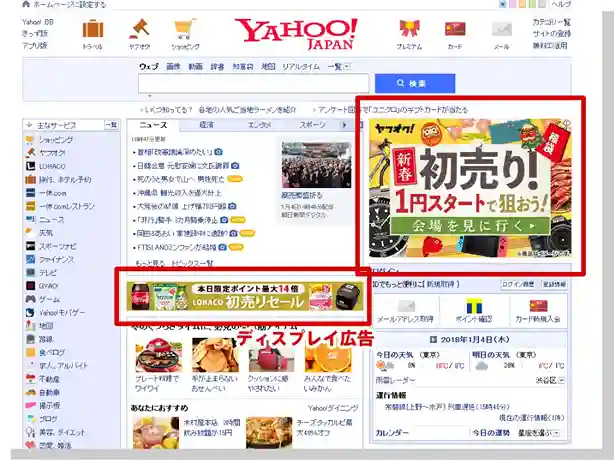The width and height of the screenshot is (614, 460).
Task: Click the ログイン履歴 button
Action: pos(518,284)
